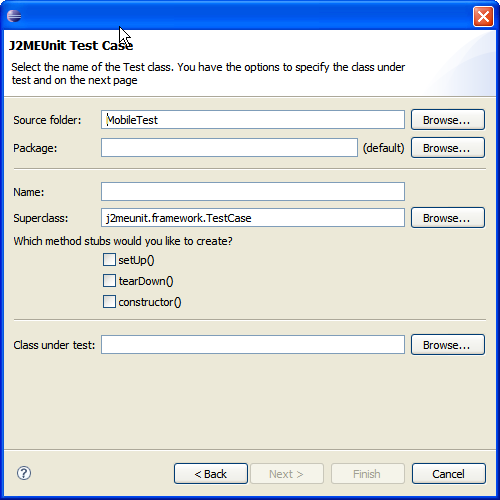The image size is (500, 500).
Task: Click into the Package input field
Action: tap(229, 148)
